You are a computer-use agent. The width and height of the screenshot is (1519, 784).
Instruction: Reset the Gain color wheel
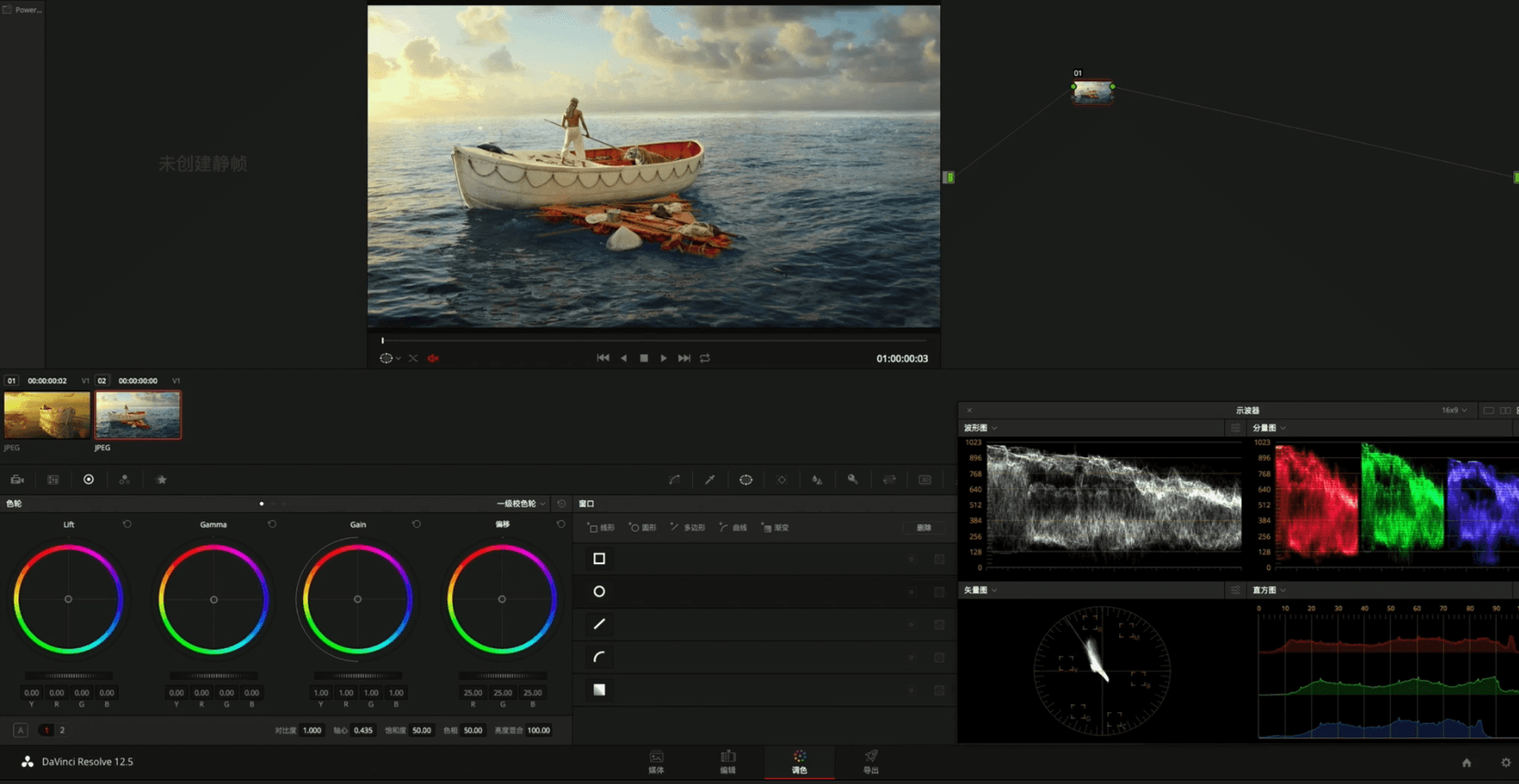(416, 524)
